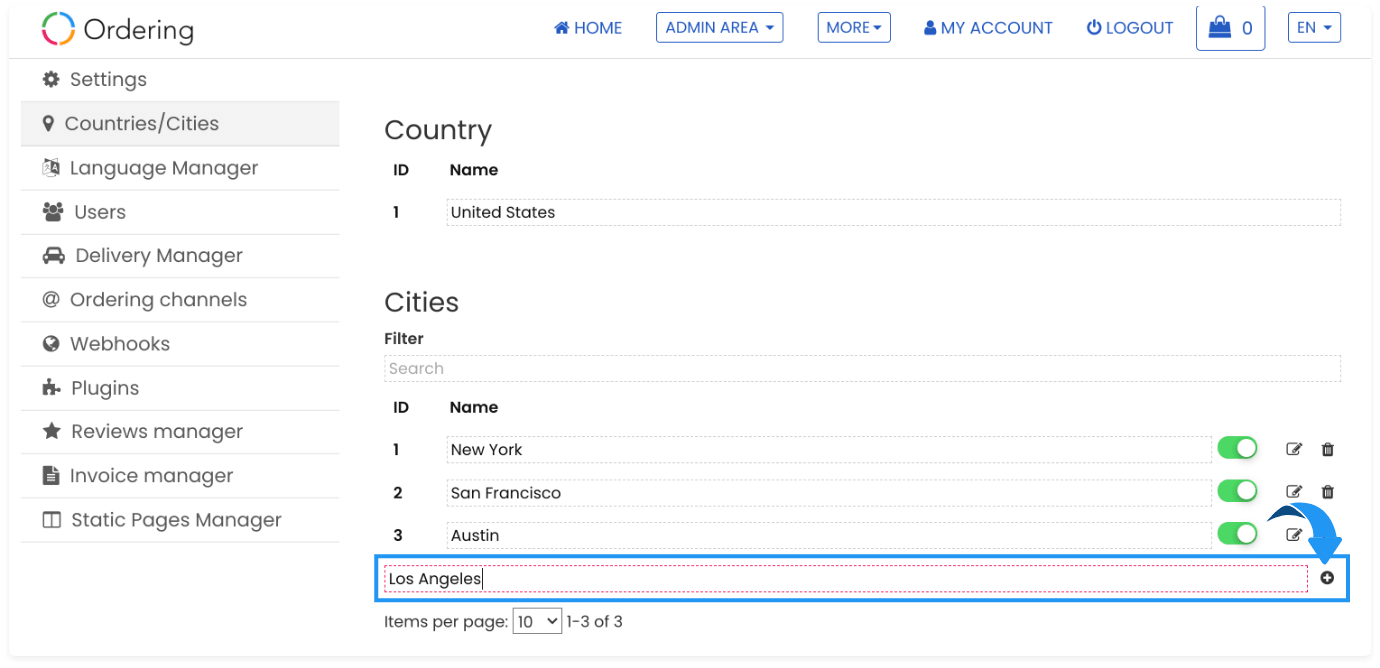Delete the New York city
The image size is (1380, 668).
[1328, 449]
